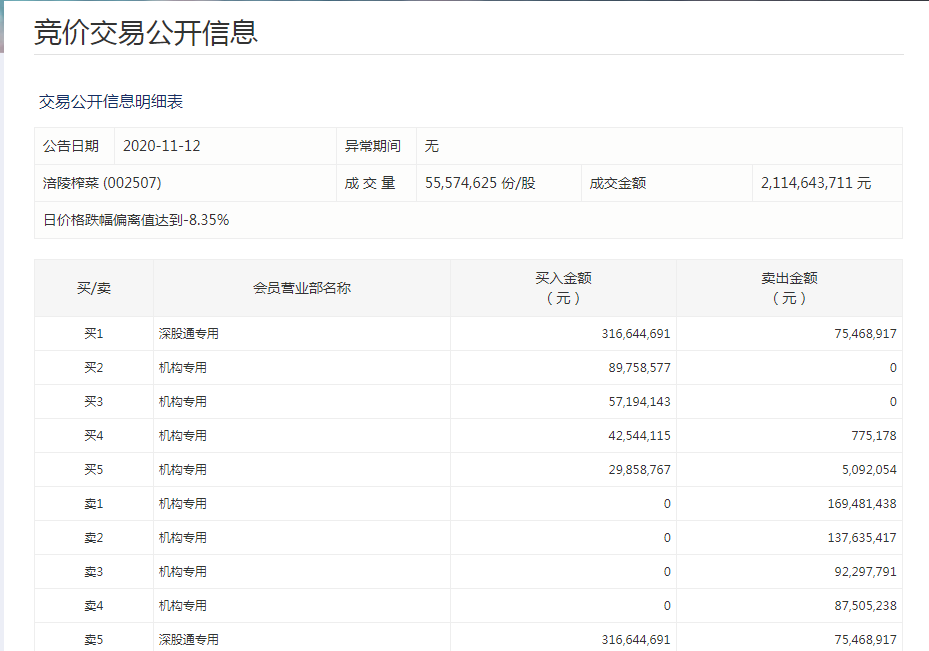929x651 pixels.
Task: Click the announcement date 2020-11-12
Action: click(162, 146)
